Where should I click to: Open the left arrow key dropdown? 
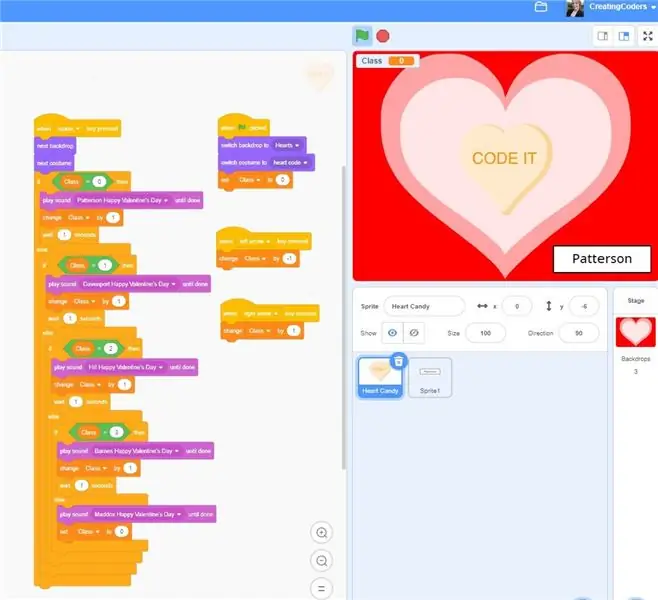pyautogui.click(x=254, y=241)
